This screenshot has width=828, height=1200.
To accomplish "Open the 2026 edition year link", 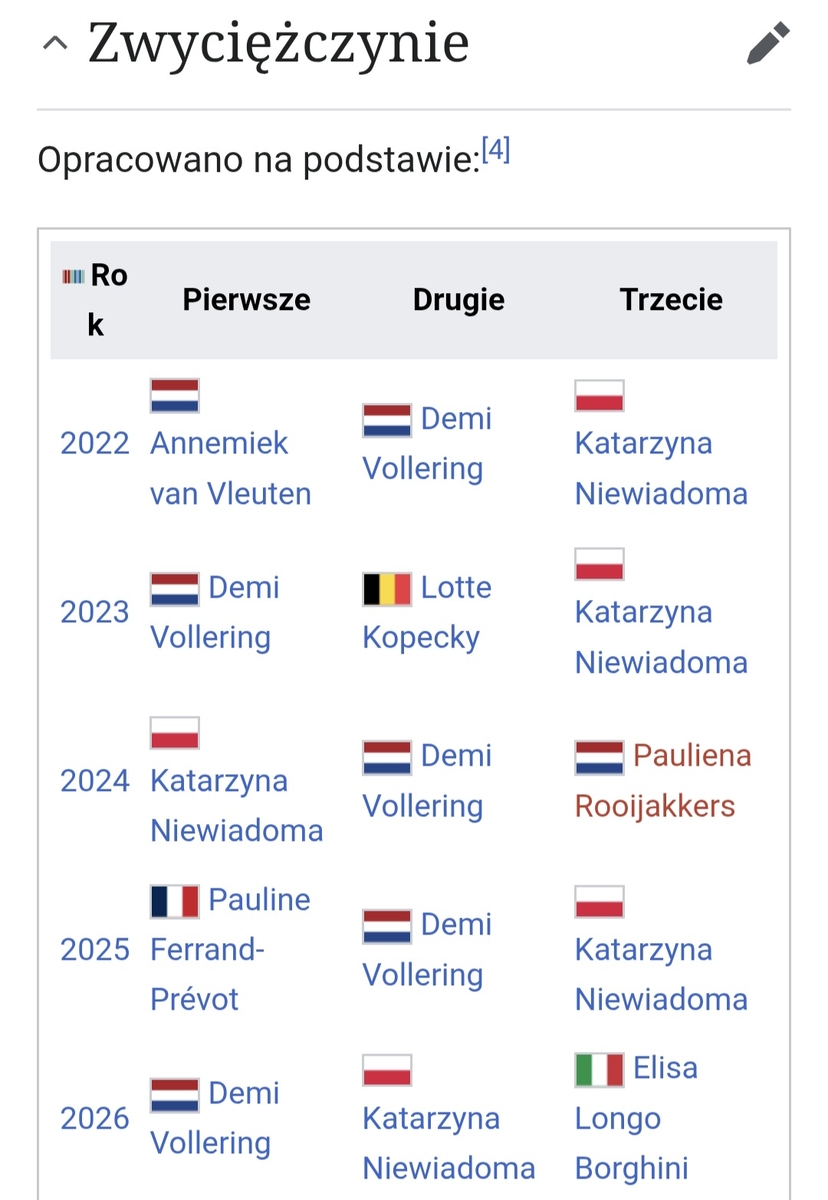I will click(95, 1118).
